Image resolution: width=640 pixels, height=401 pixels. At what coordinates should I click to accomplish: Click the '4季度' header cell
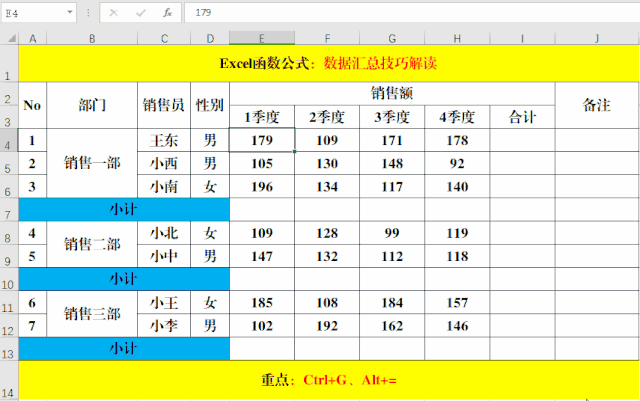[457, 117]
